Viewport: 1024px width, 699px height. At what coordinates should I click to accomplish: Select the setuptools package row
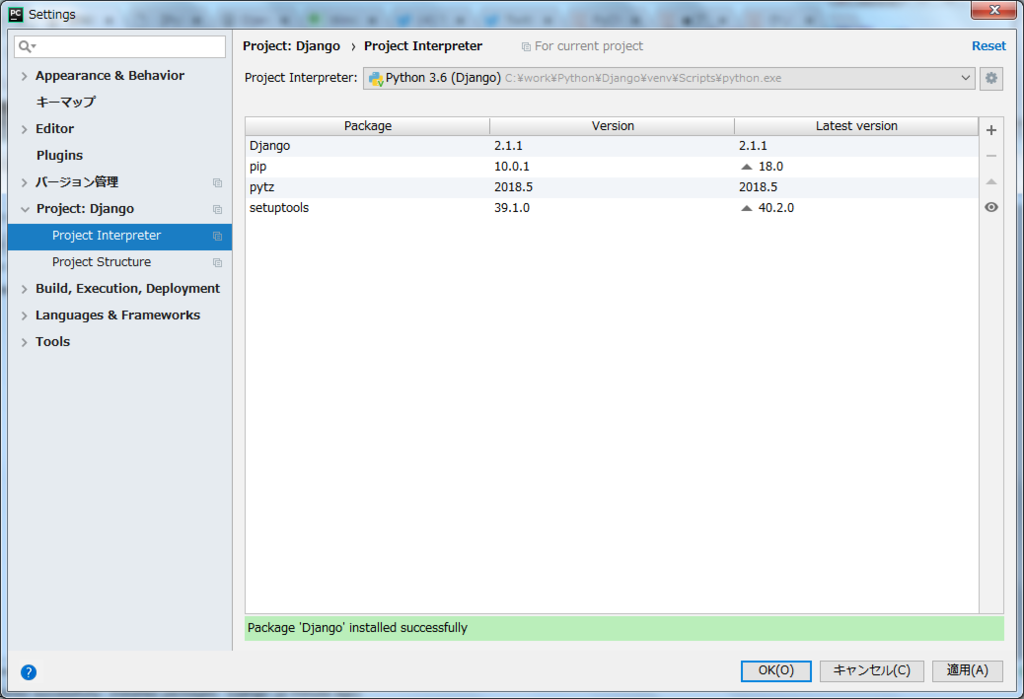point(612,208)
